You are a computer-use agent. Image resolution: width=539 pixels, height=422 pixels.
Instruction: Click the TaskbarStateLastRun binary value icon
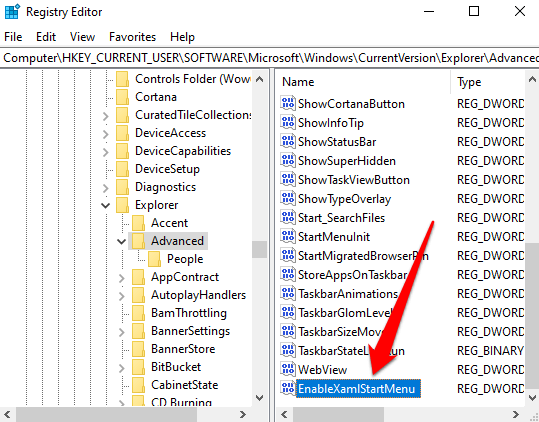pos(288,350)
